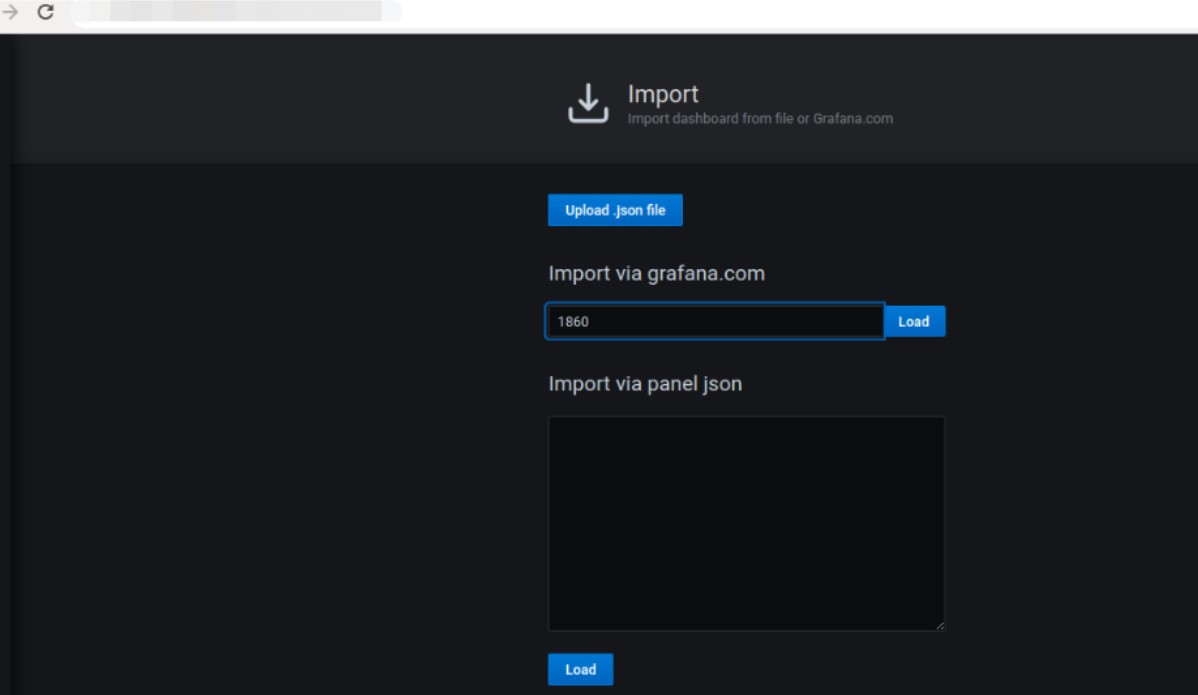The width and height of the screenshot is (1198, 695).
Task: Click the Grafana.com word in the subtitle
Action: click(x=852, y=119)
